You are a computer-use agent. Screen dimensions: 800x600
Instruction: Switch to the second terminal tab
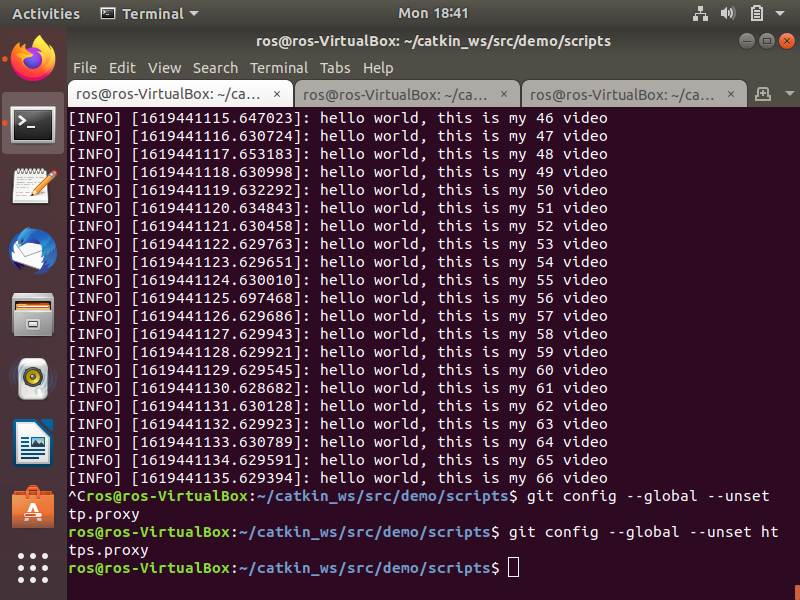[x=407, y=94]
